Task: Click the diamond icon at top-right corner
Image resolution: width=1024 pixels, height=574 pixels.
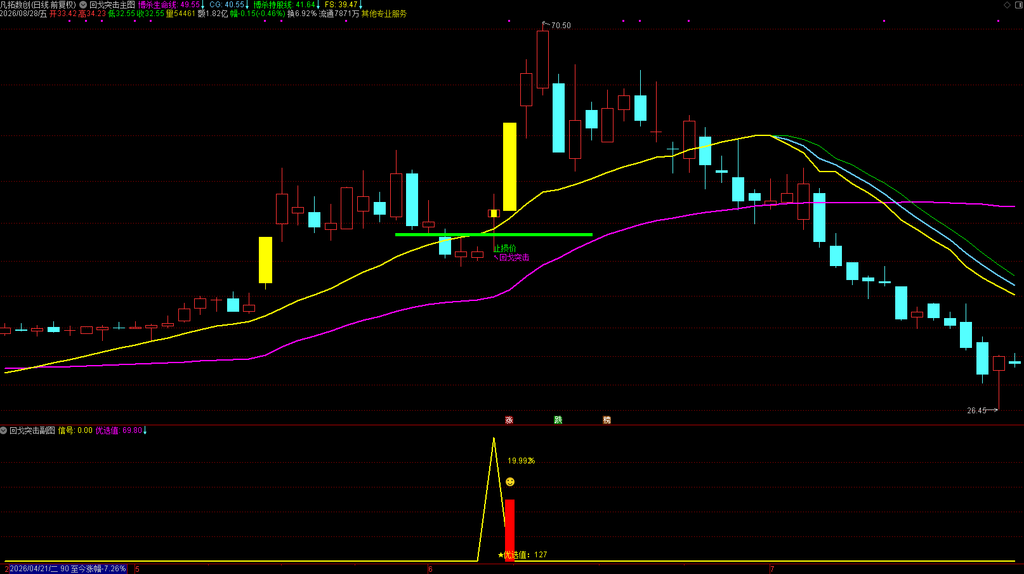Action: click(x=1006, y=5)
